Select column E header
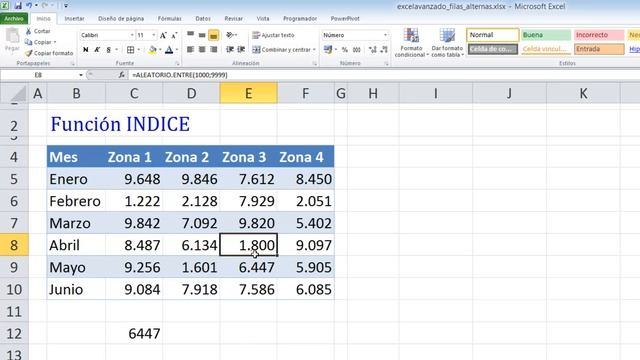640x360 pixels. point(248,93)
